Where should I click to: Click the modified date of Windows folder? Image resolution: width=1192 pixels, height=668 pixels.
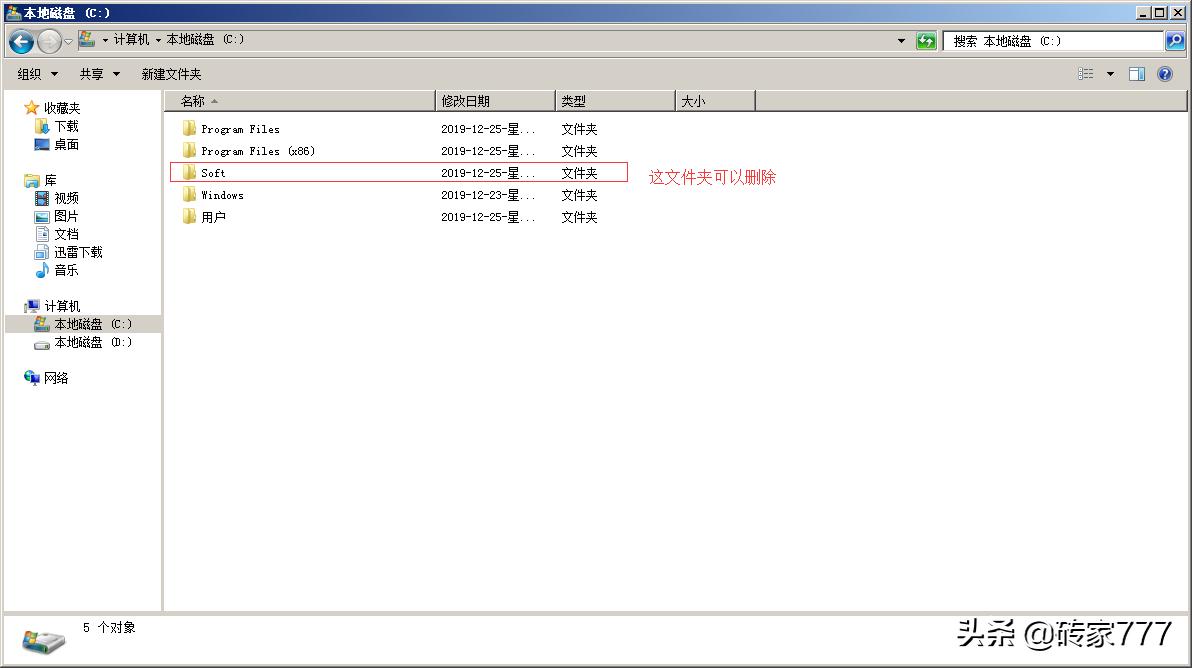click(488, 195)
